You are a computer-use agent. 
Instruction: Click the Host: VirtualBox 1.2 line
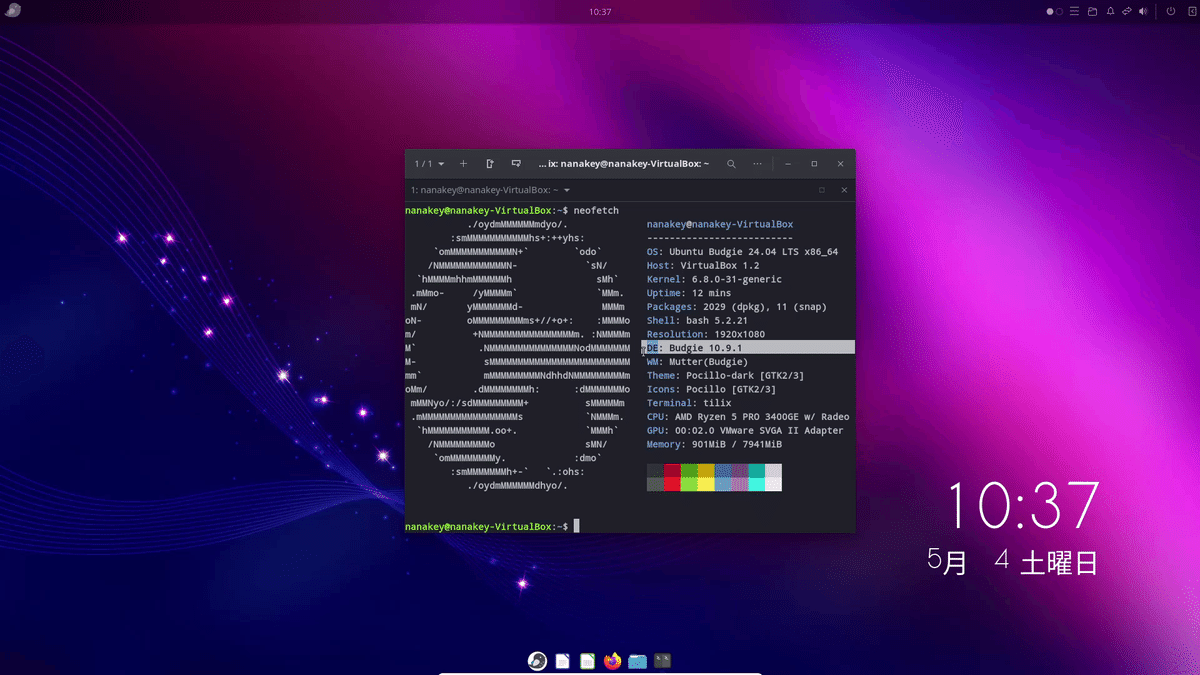(703, 266)
